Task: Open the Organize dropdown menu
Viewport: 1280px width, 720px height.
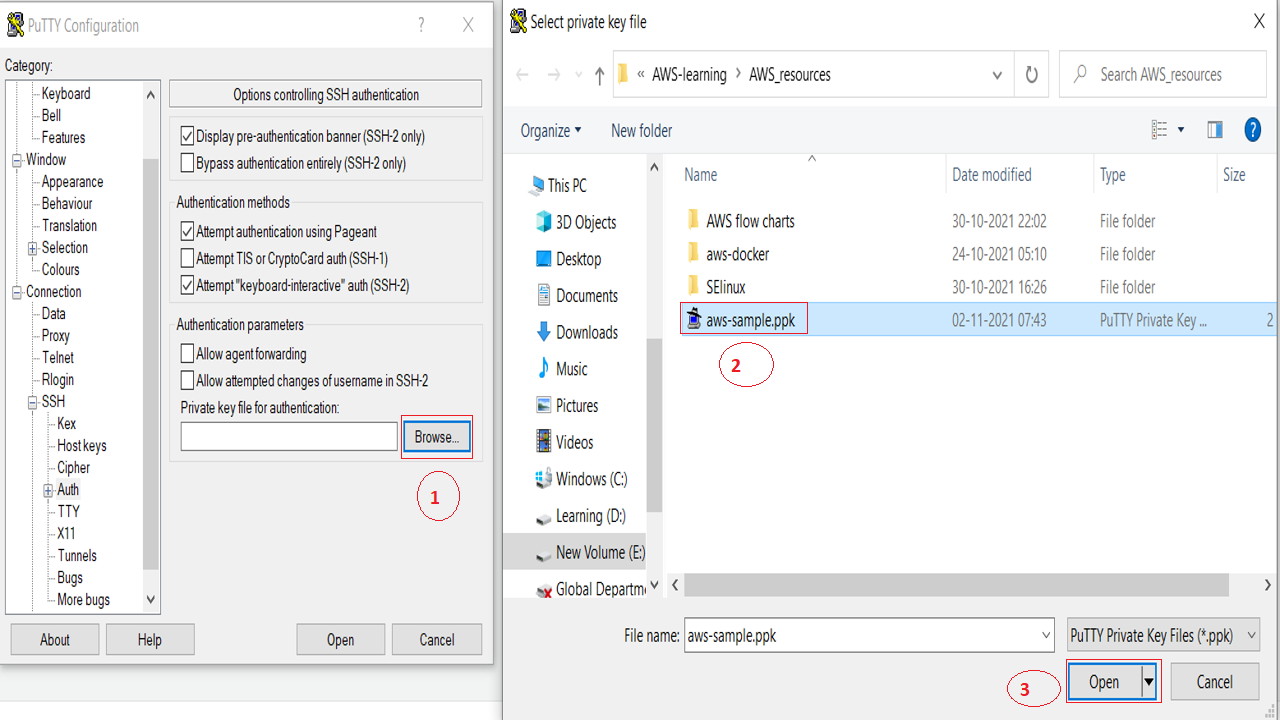Action: coord(551,131)
